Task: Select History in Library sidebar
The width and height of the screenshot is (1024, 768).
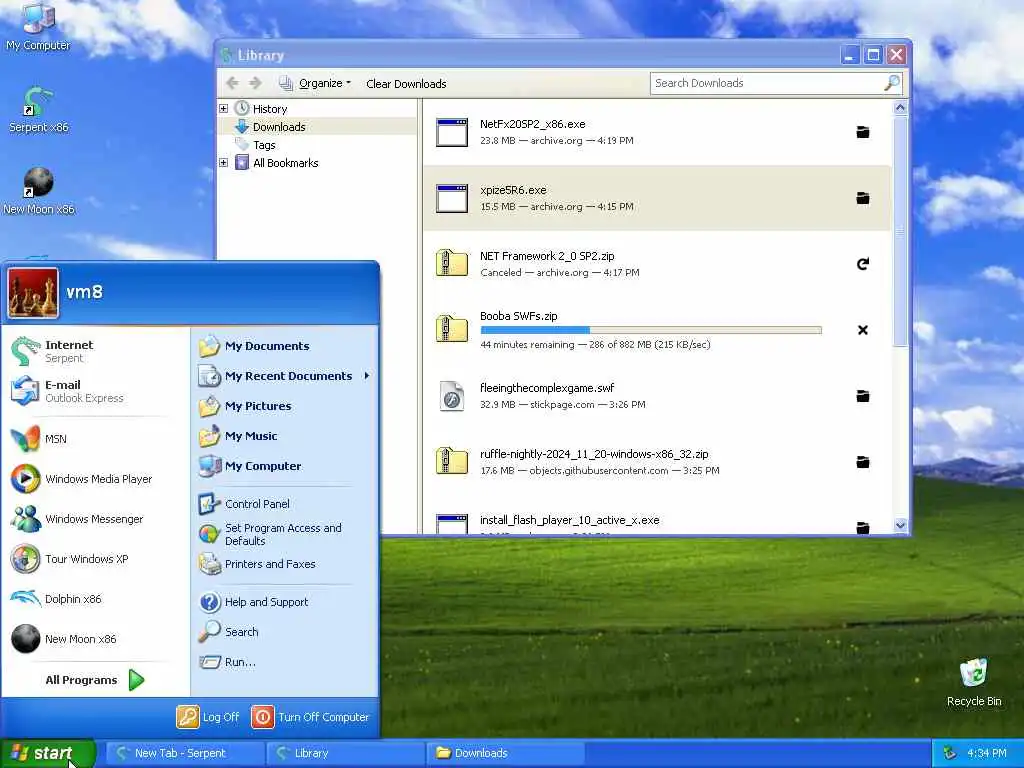Action: tap(270, 108)
